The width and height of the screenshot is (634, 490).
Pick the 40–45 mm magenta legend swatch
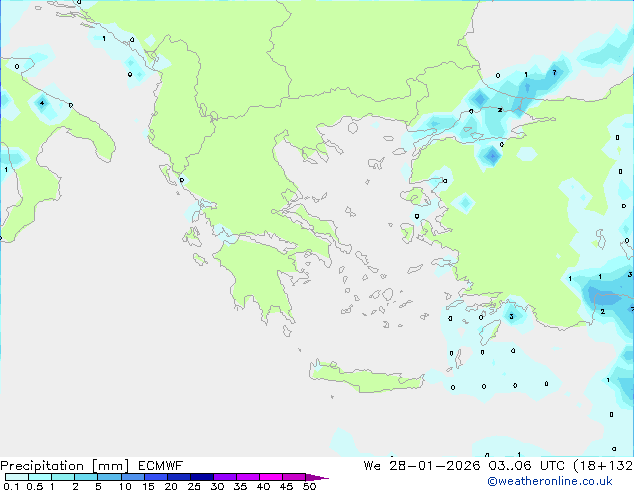[271, 477]
